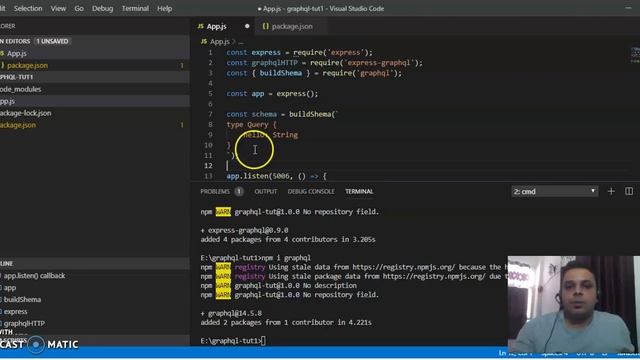Switch to the Debug Console tab

click(x=311, y=191)
